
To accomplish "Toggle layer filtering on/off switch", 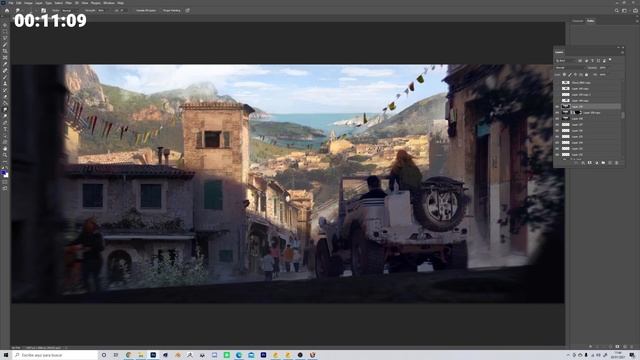I will pos(610,60).
